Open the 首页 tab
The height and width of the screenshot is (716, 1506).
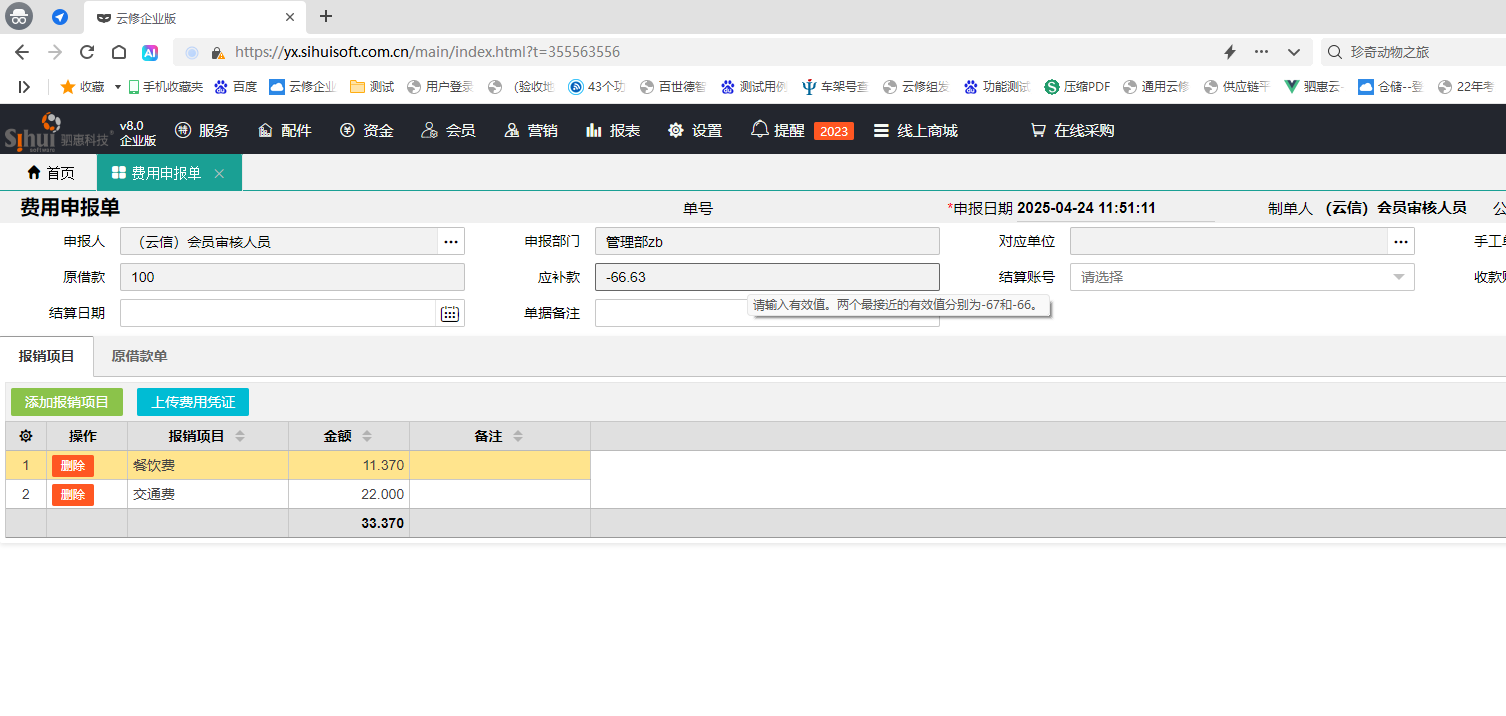[x=50, y=173]
